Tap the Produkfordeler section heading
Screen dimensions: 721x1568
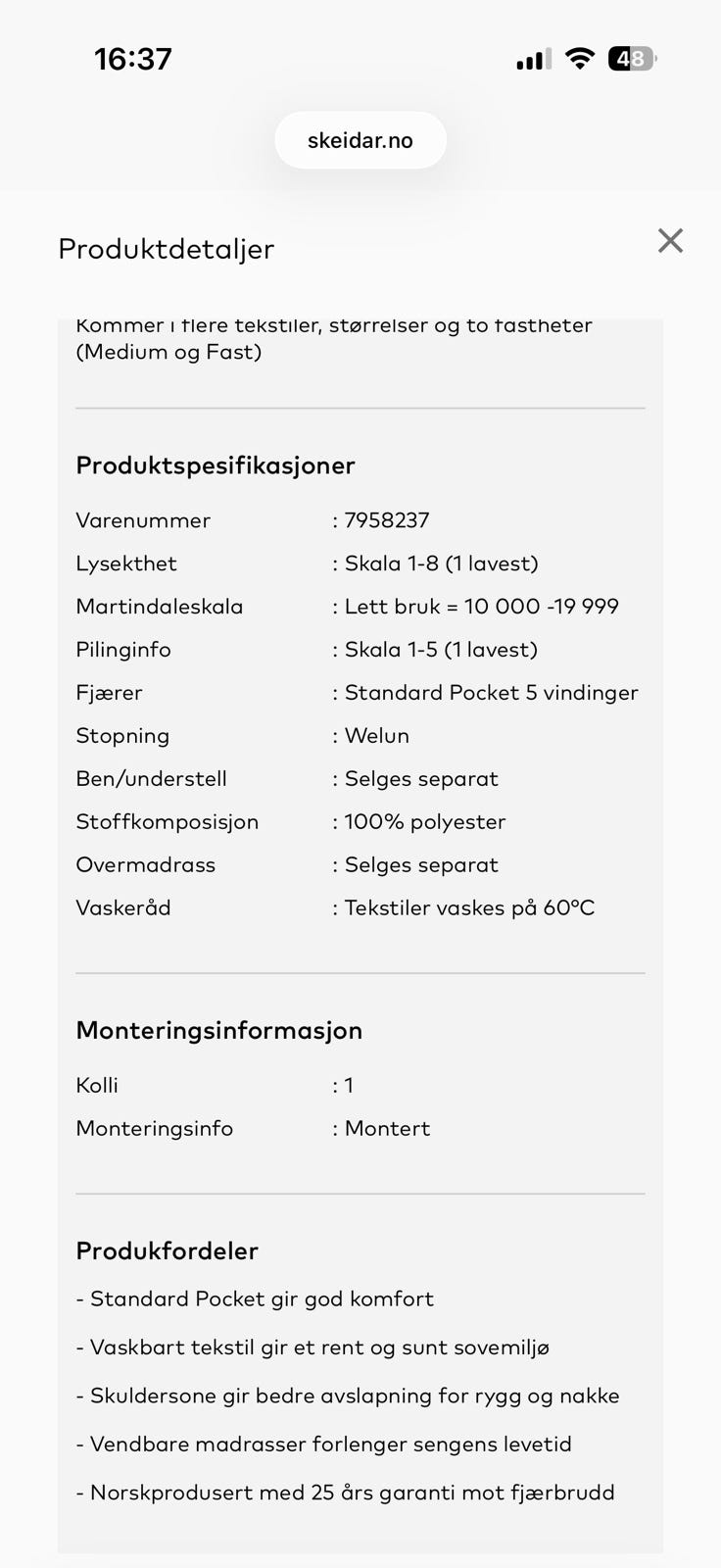click(x=168, y=1251)
